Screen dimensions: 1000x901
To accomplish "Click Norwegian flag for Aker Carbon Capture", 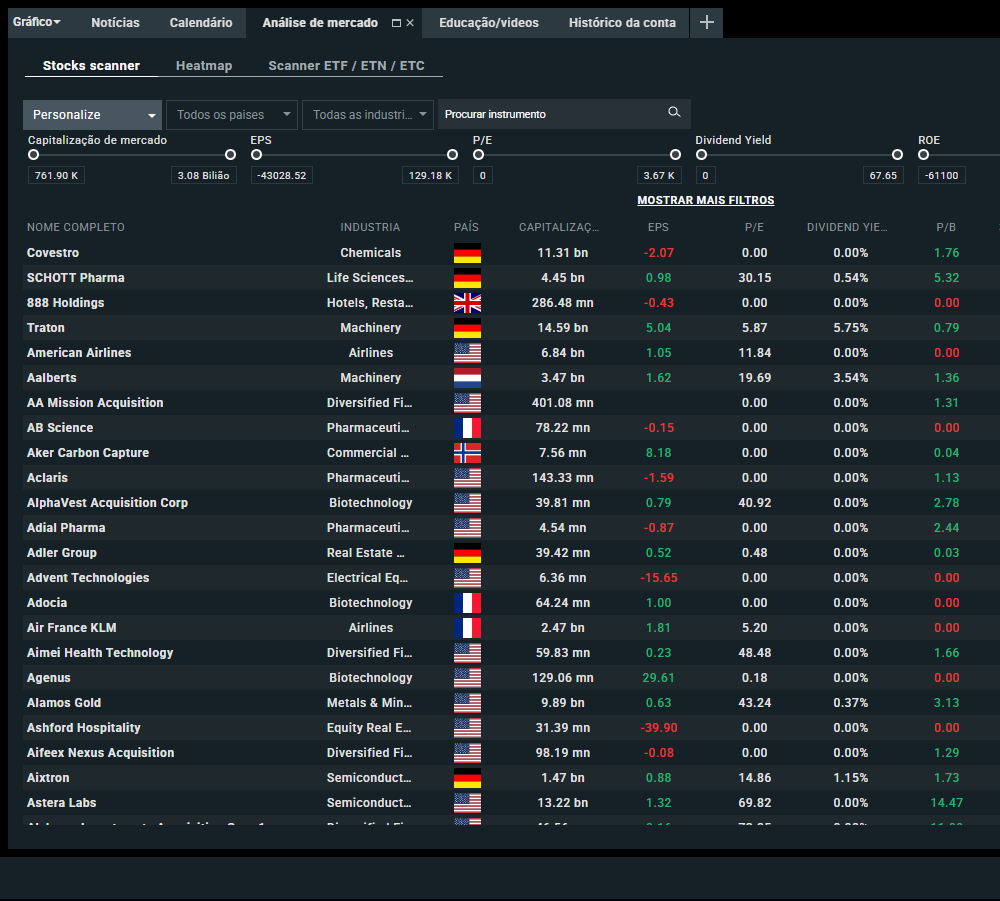I will click(x=467, y=453).
